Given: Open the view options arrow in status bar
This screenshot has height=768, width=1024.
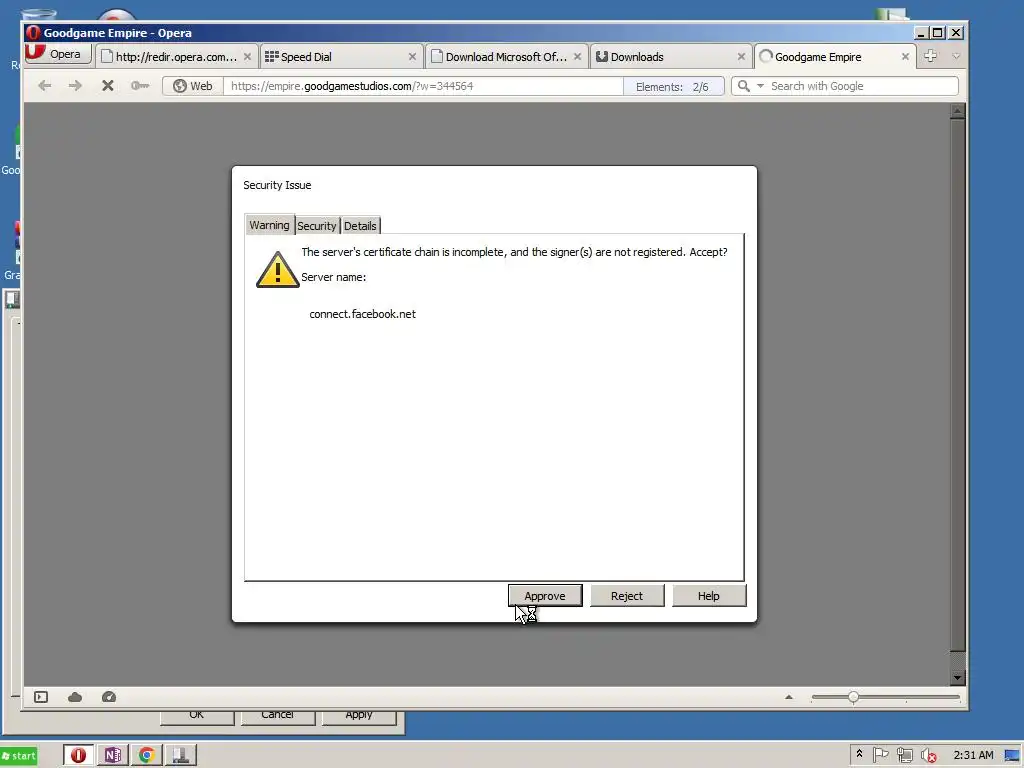Looking at the screenshot, I should pos(789,697).
